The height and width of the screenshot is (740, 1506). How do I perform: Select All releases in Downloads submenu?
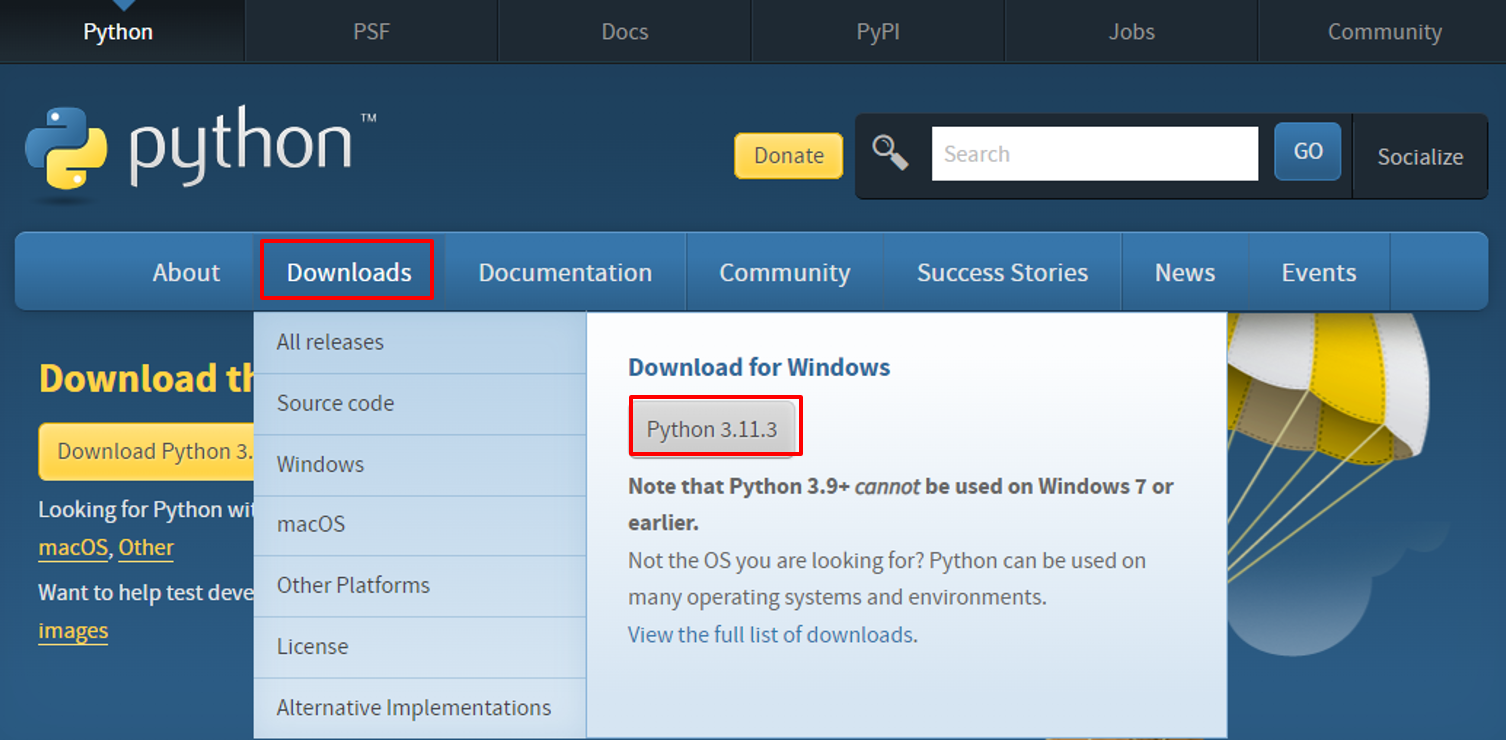(420, 343)
